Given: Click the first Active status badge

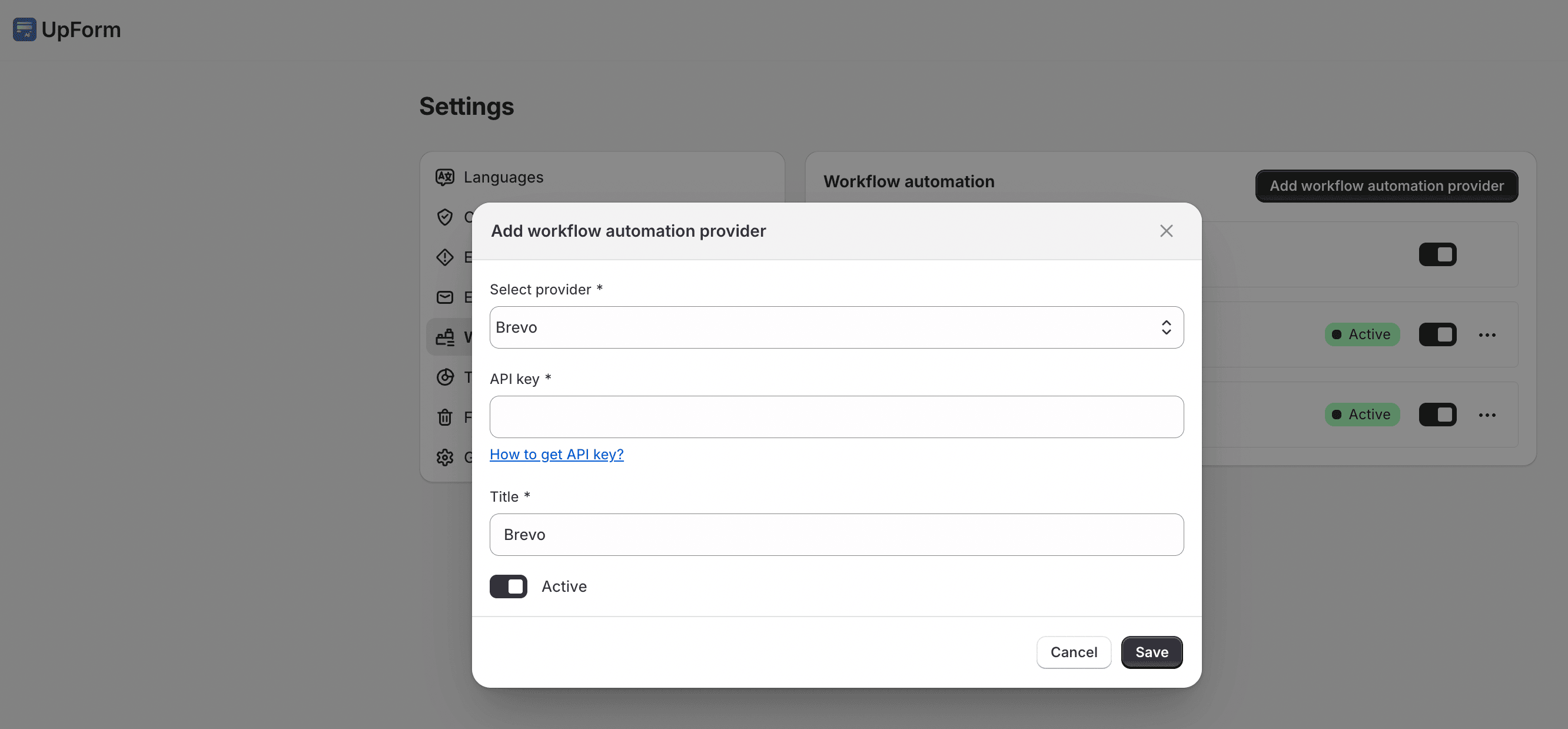Looking at the screenshot, I should 1361,334.
